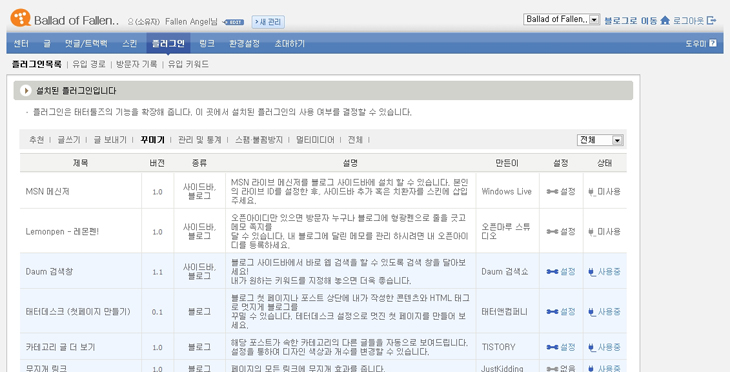The height and width of the screenshot is (372, 730).
Task: Click the 새 관리 button
Action: pos(268,22)
